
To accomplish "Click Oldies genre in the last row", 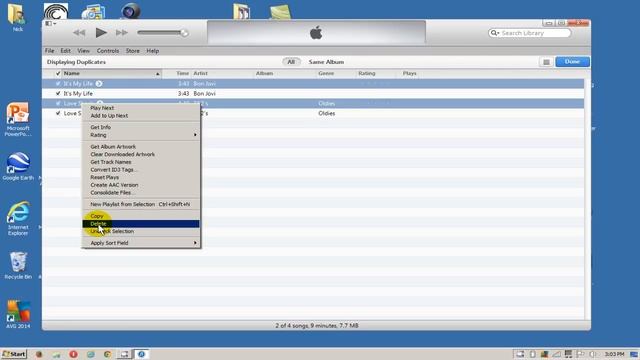I will click(x=327, y=113).
